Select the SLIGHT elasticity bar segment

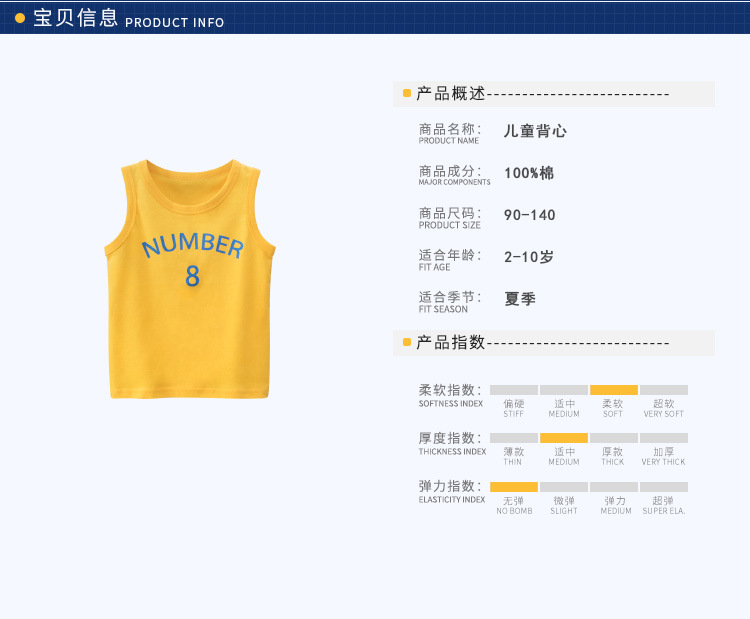click(564, 487)
